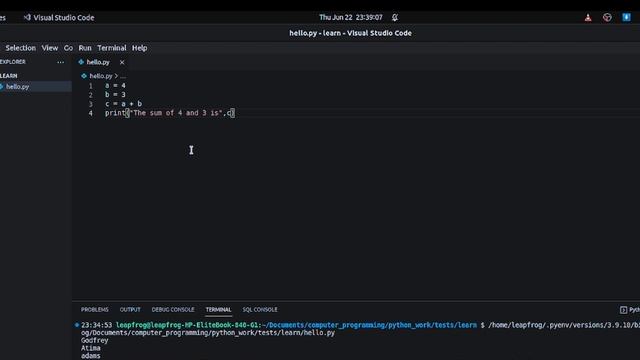Viewport: 640px width, 360px height.
Task: Click the VLC cone tray icon
Action: (x=588, y=18)
